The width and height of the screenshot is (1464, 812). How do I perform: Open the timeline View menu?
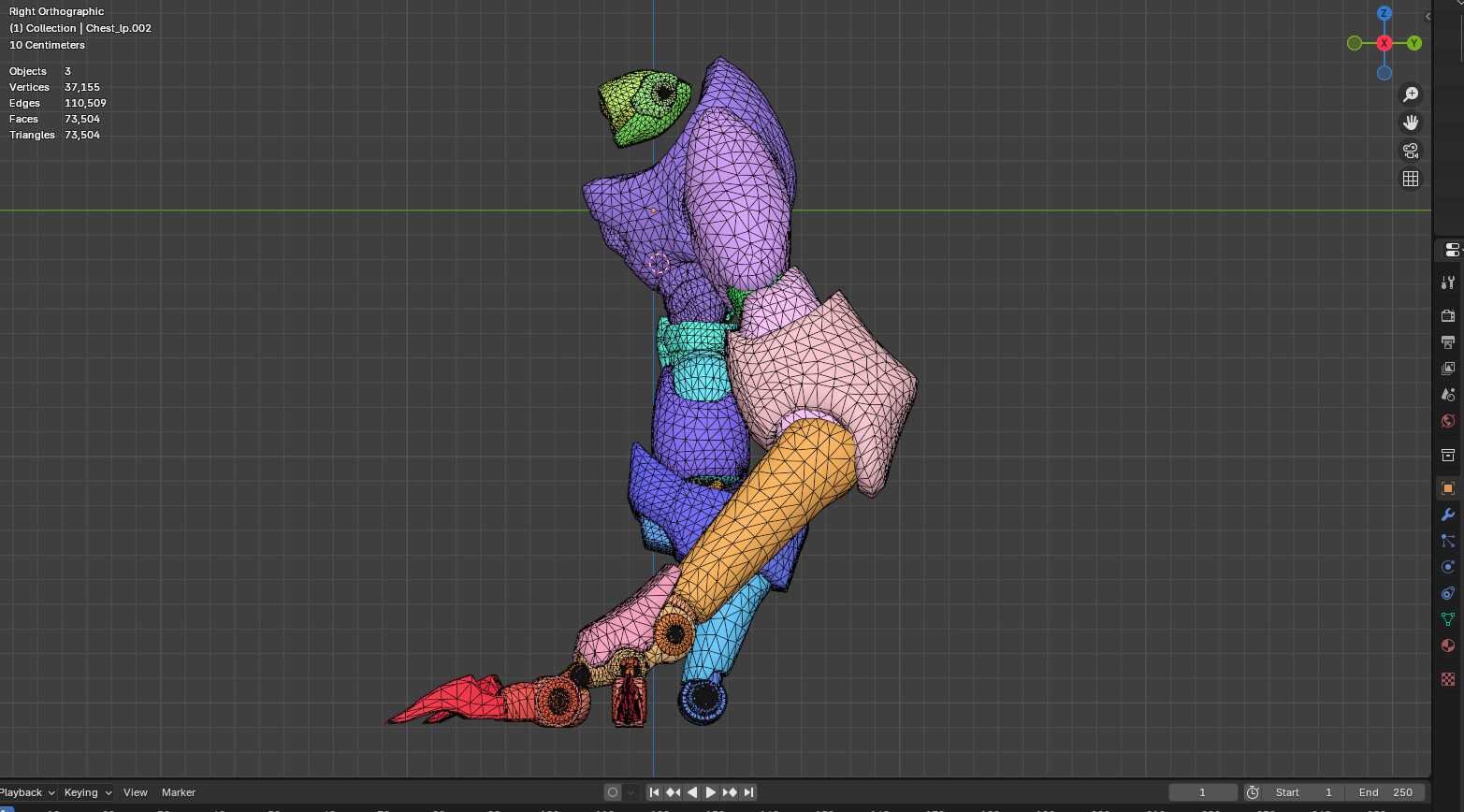[136, 792]
